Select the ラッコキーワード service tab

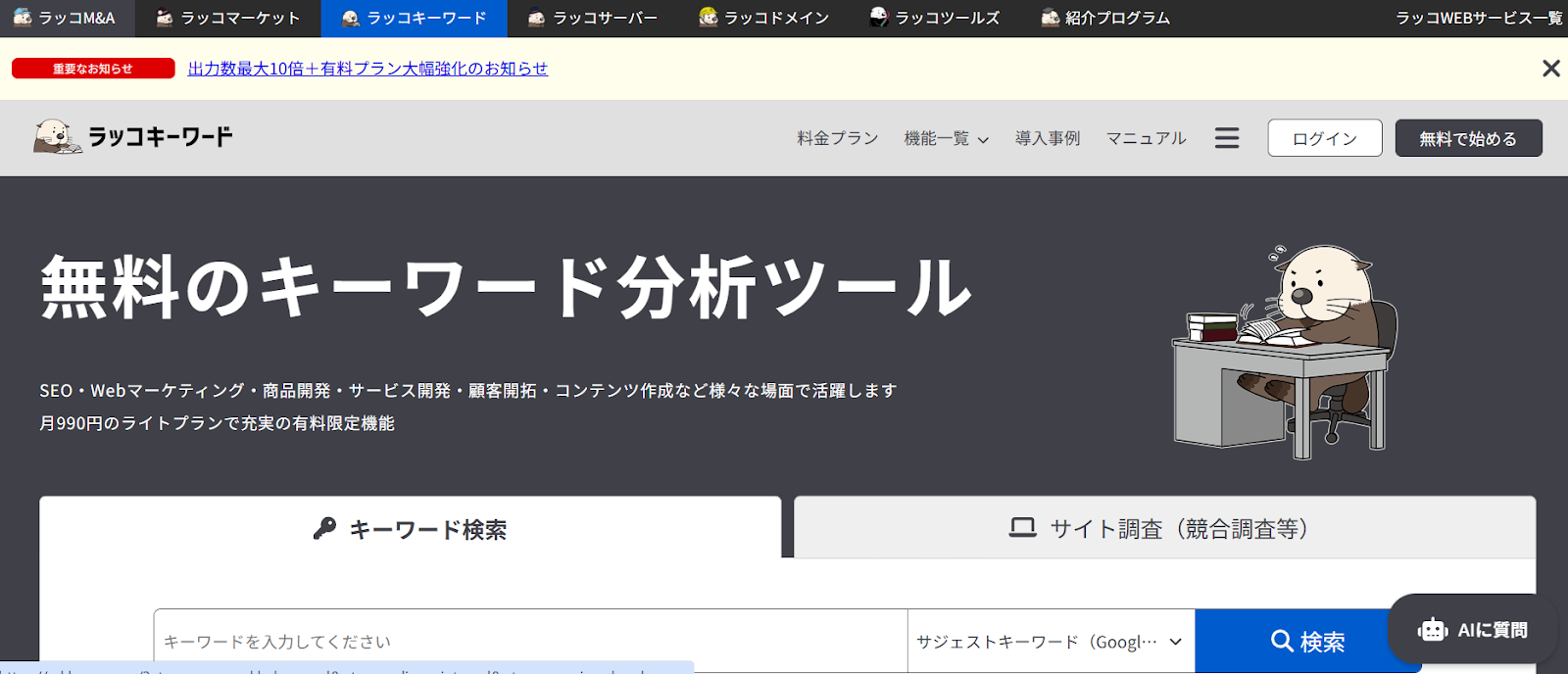point(414,18)
